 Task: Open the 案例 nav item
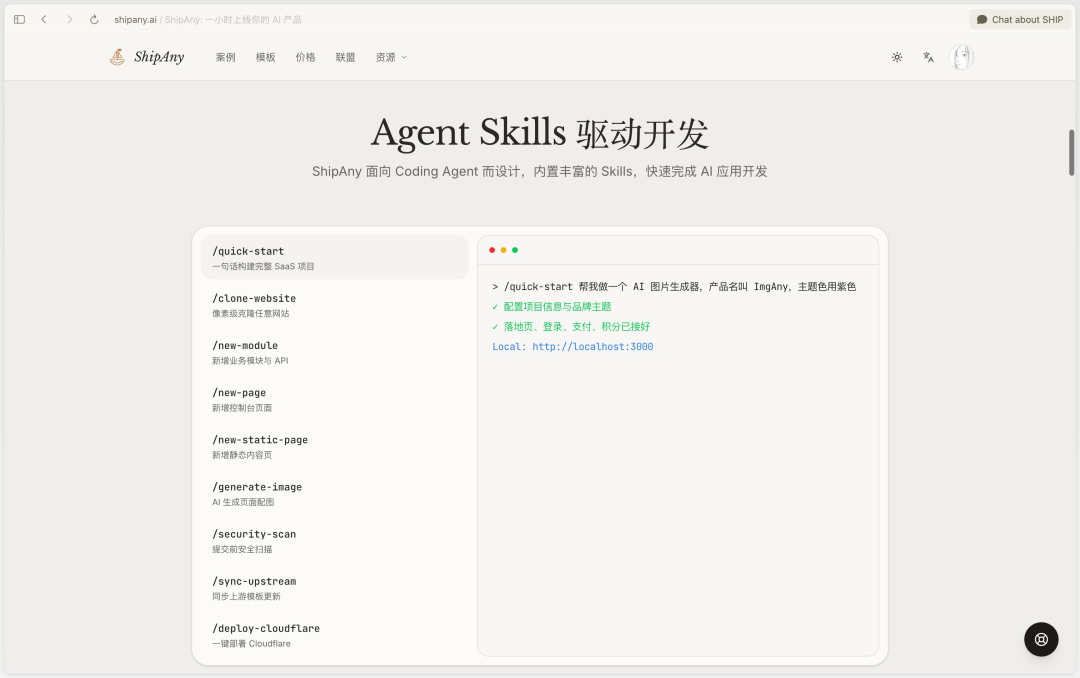(x=225, y=57)
